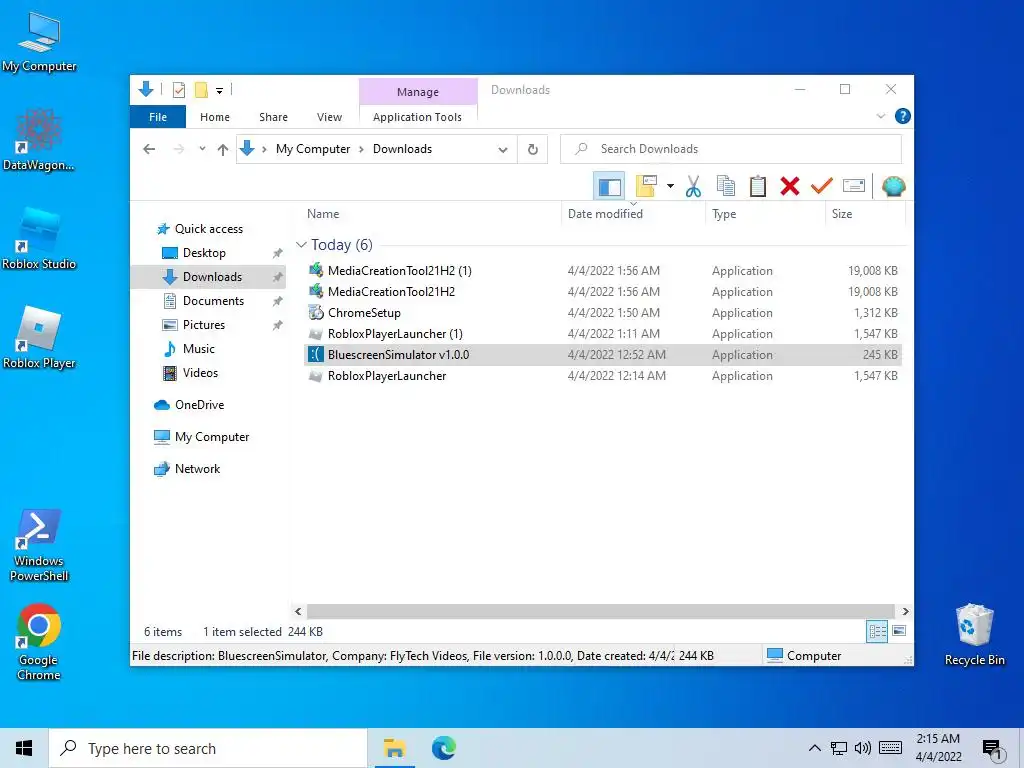The width and height of the screenshot is (1024, 768).
Task: Show hidden tray icons chevron
Action: [x=814, y=748]
